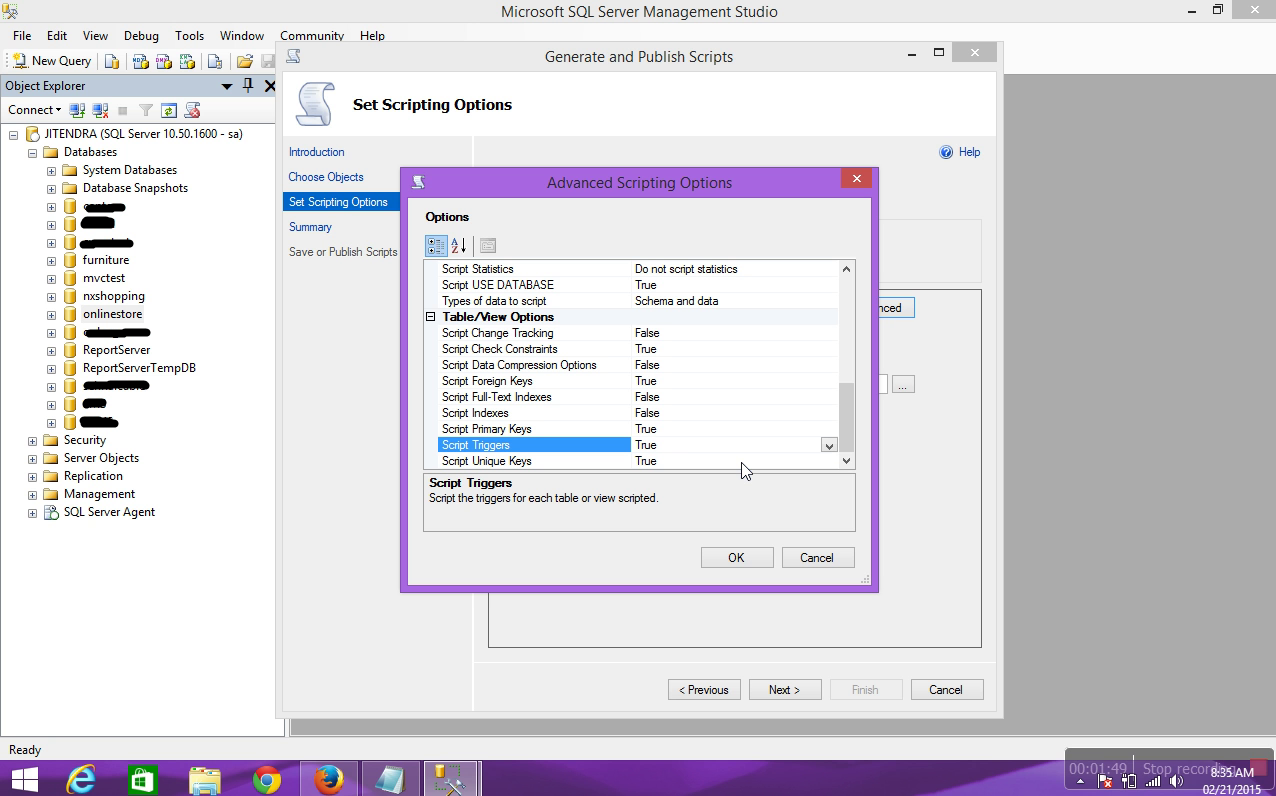Open the Community menu
The height and width of the screenshot is (796, 1276).
pyautogui.click(x=312, y=35)
